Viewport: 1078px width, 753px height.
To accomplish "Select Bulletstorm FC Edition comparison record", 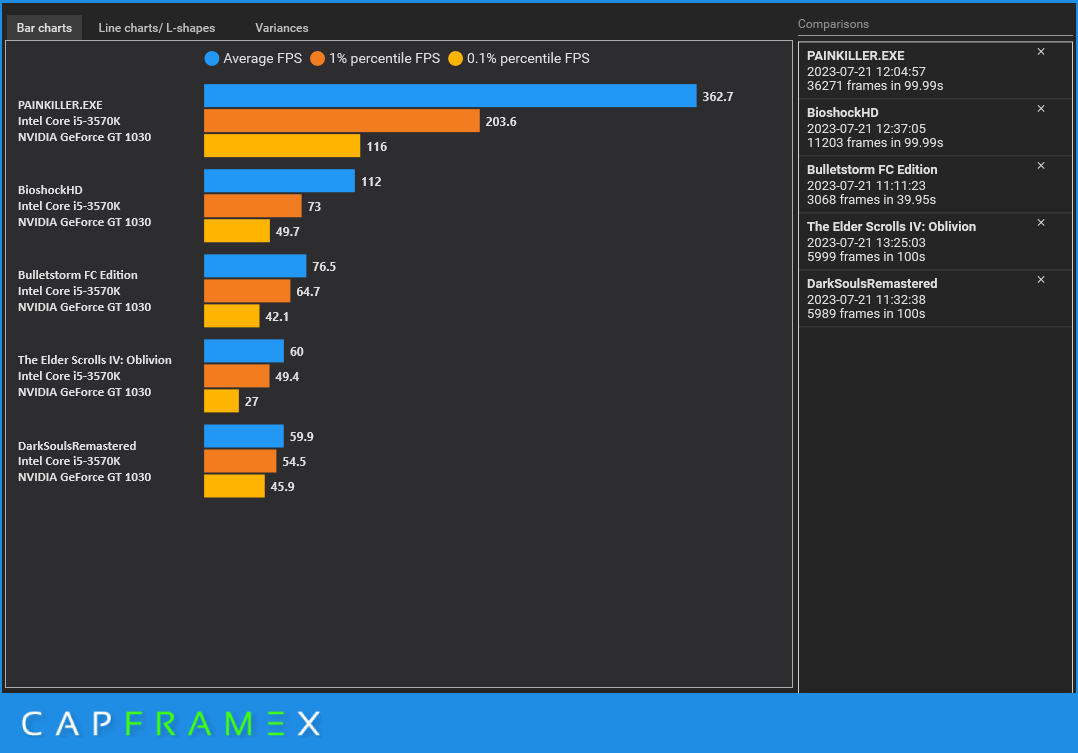I will (x=935, y=184).
